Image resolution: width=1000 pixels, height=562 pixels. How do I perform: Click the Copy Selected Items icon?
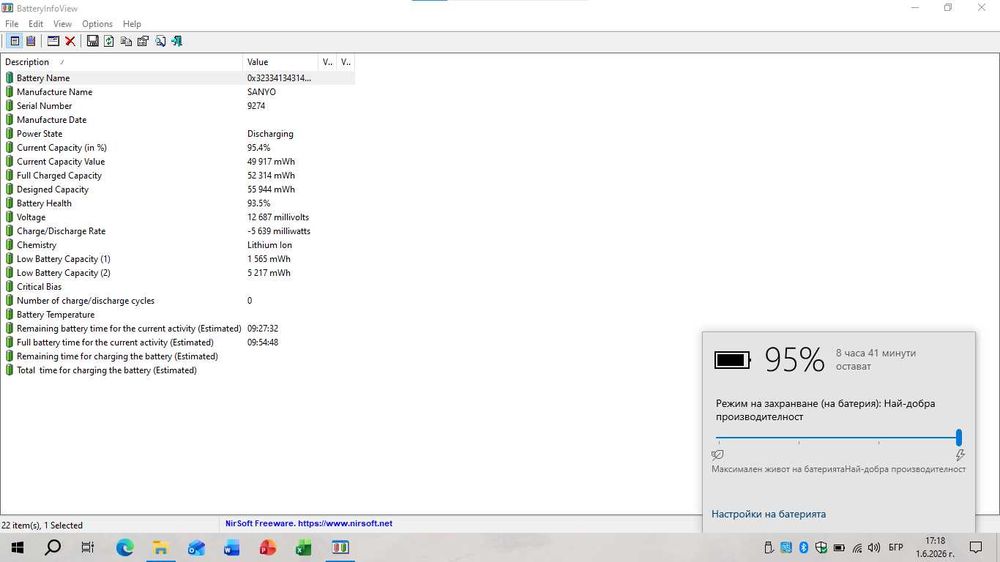pos(126,41)
